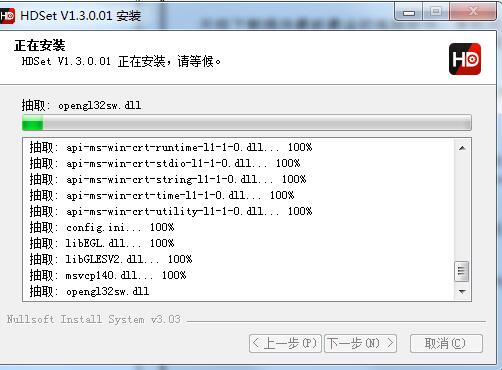Click the window title HDSet V1.3.0.01 安装

(x=80, y=16)
